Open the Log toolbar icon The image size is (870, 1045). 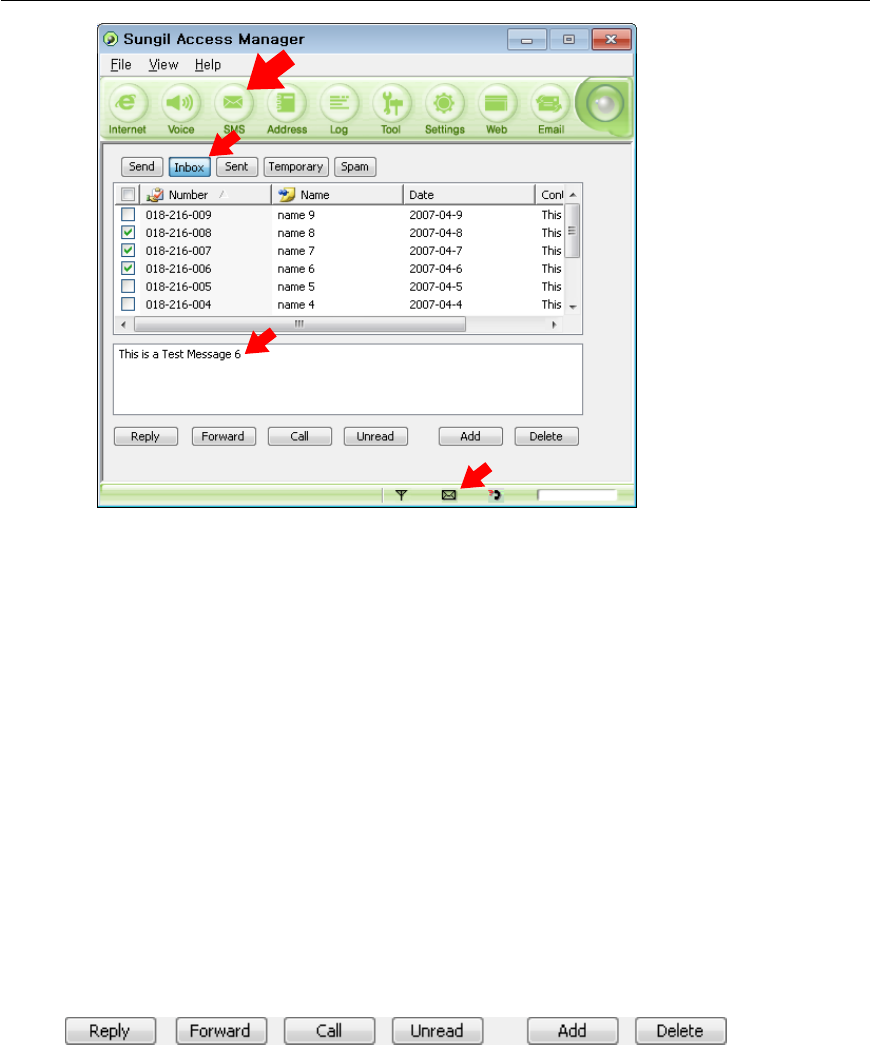[339, 103]
